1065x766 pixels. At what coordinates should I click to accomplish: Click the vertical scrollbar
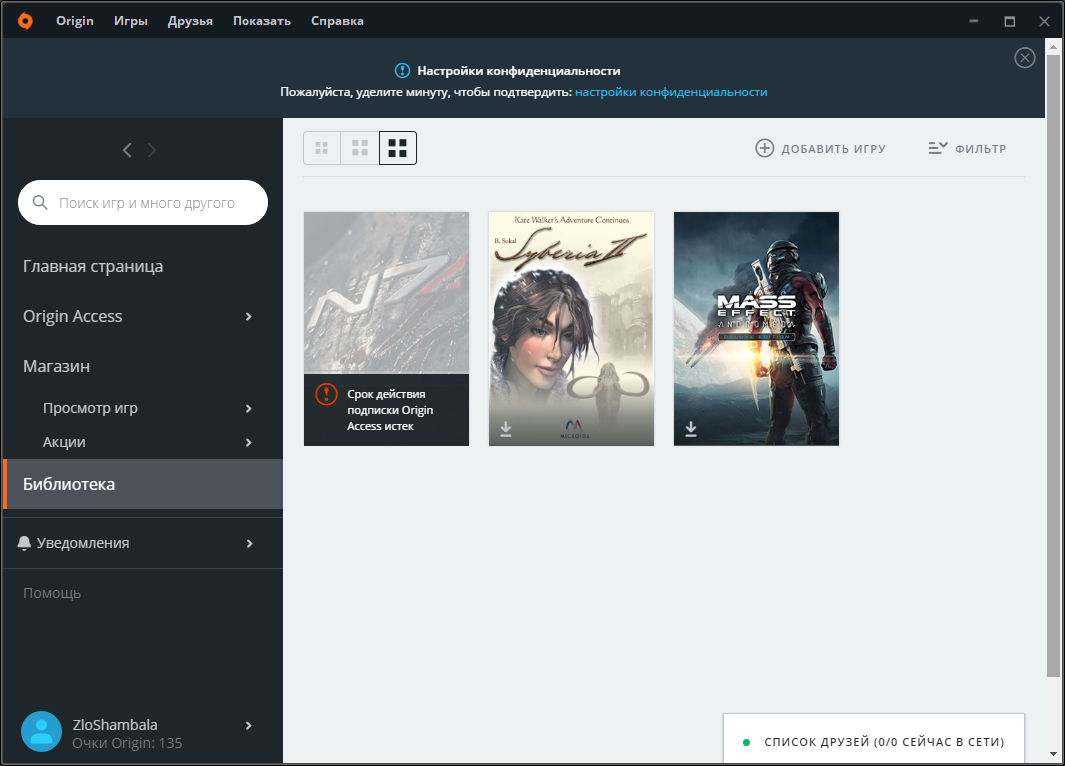1053,365
